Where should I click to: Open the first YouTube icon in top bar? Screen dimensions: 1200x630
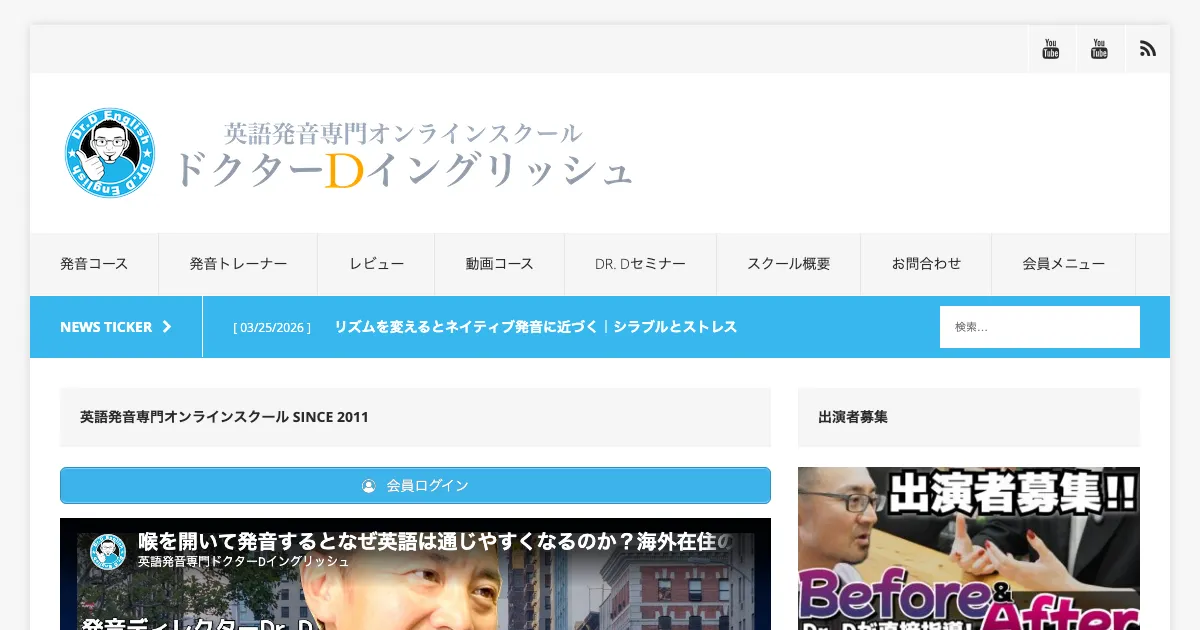coord(1051,49)
